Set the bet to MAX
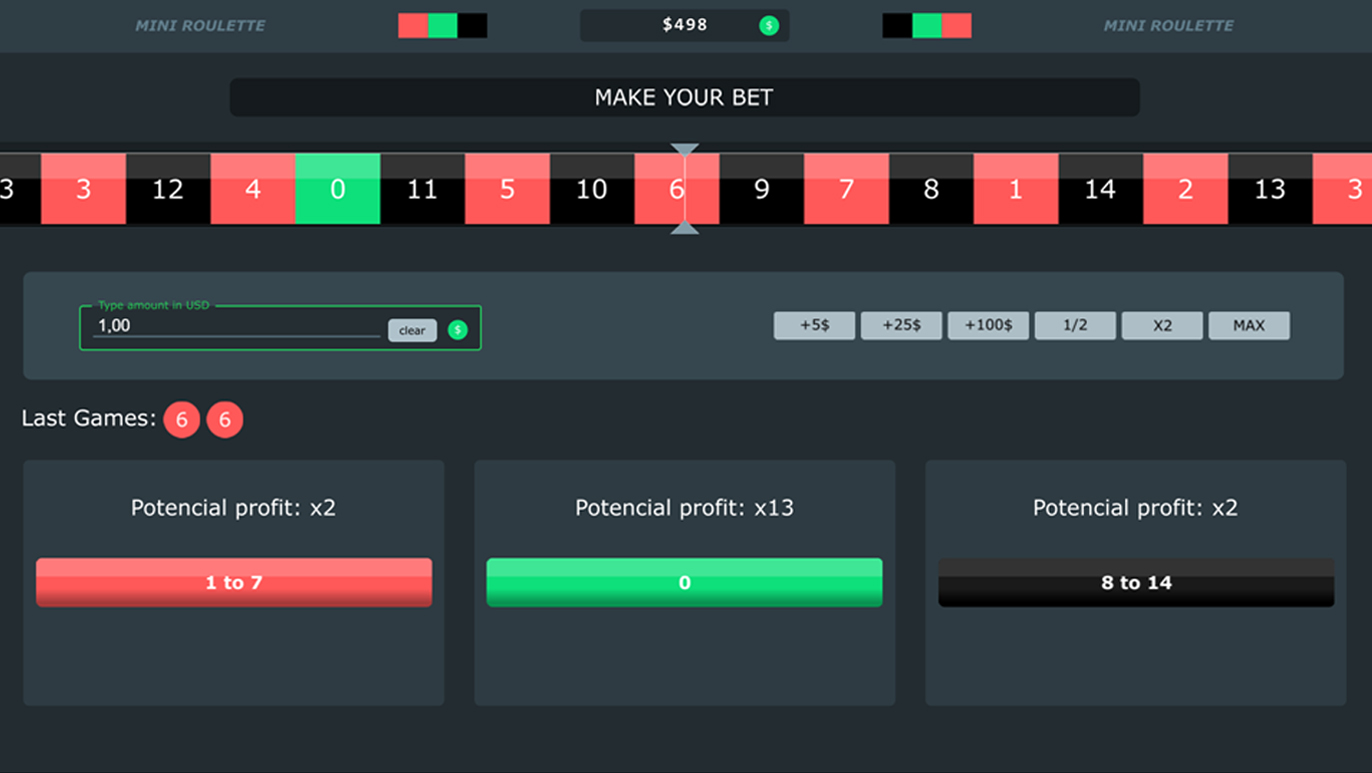Viewport: 1372px width, 773px height. (x=1249, y=325)
